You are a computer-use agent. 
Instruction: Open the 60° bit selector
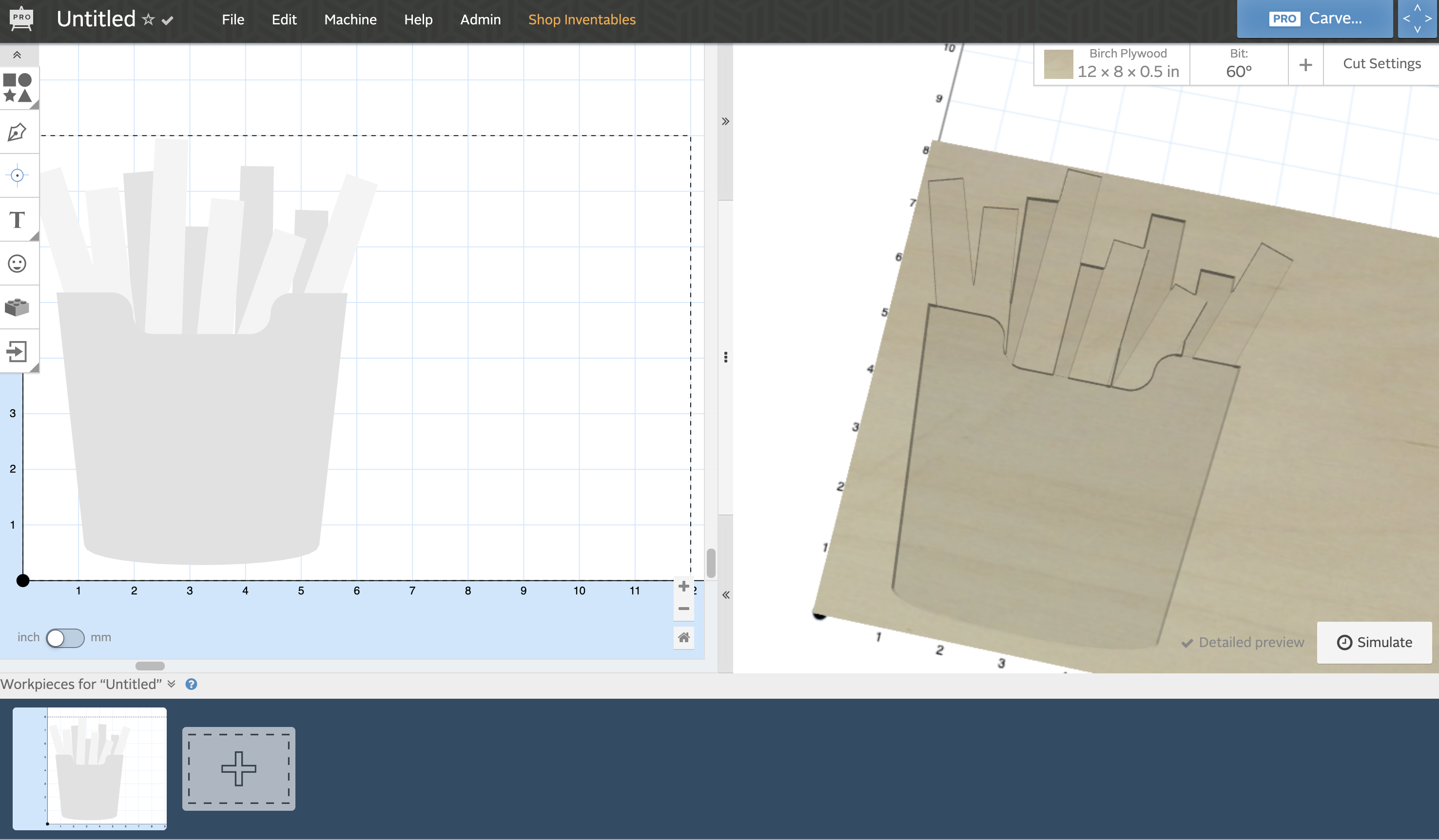click(1239, 63)
